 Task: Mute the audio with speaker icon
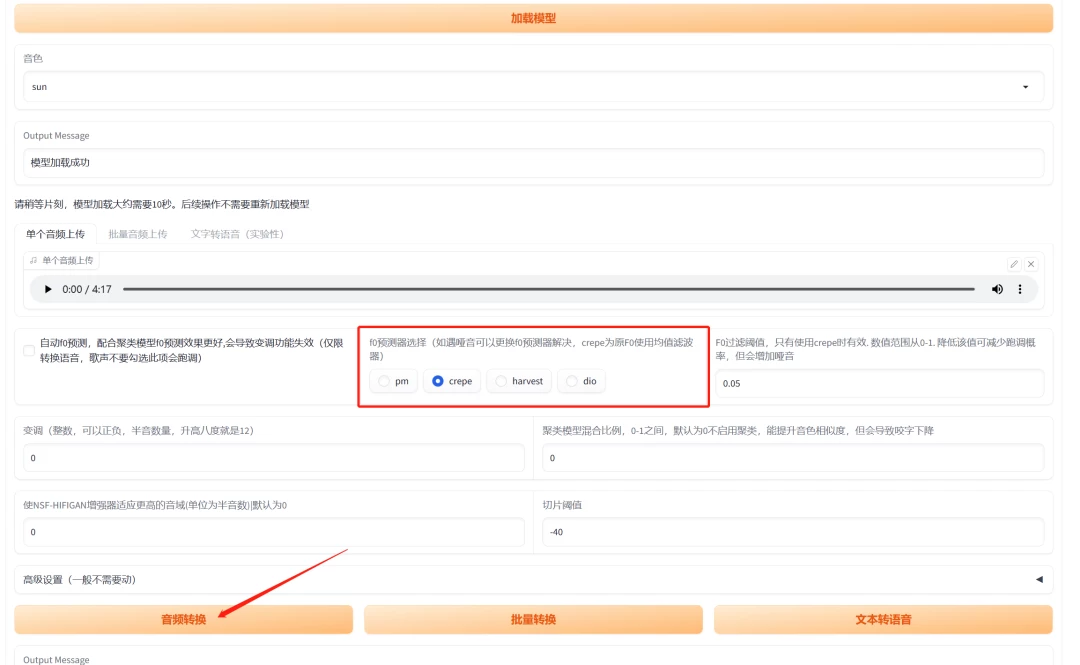pyautogui.click(x=997, y=289)
